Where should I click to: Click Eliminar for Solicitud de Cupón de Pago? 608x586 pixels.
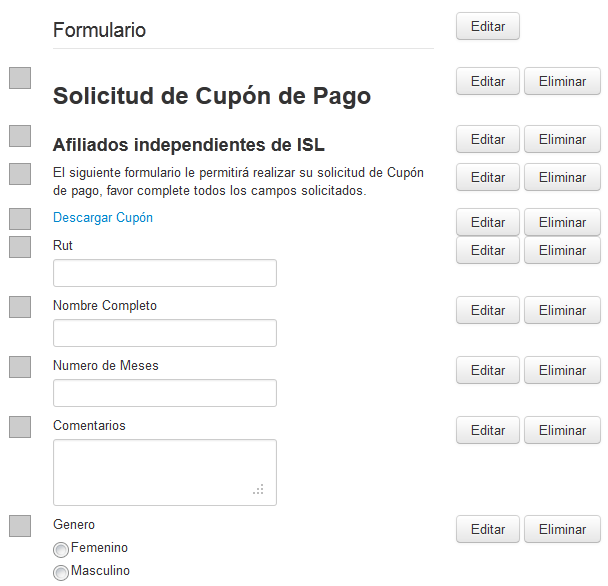pos(562,81)
